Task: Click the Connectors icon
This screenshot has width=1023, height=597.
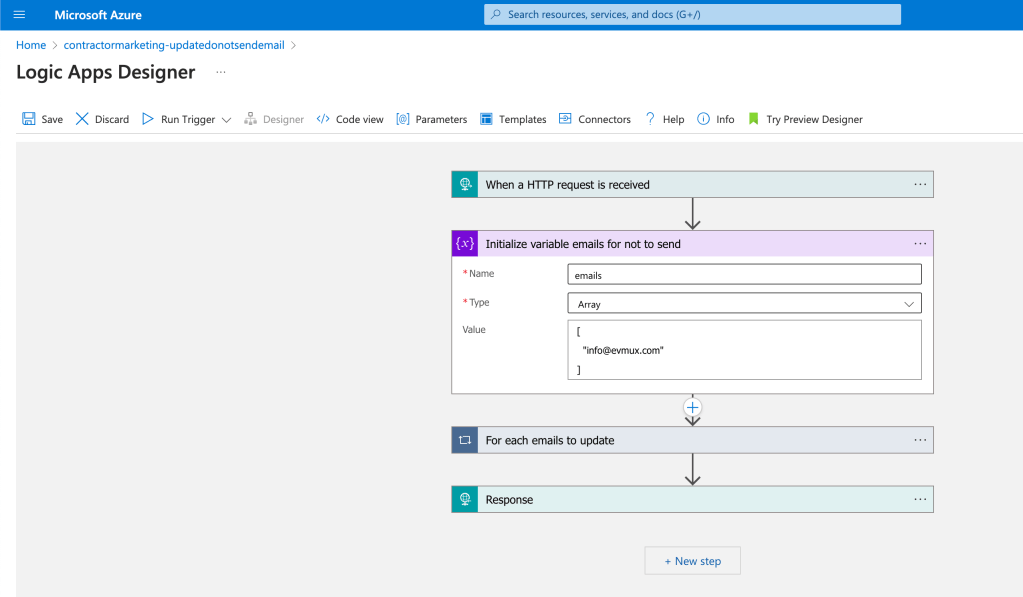Action: [565, 119]
